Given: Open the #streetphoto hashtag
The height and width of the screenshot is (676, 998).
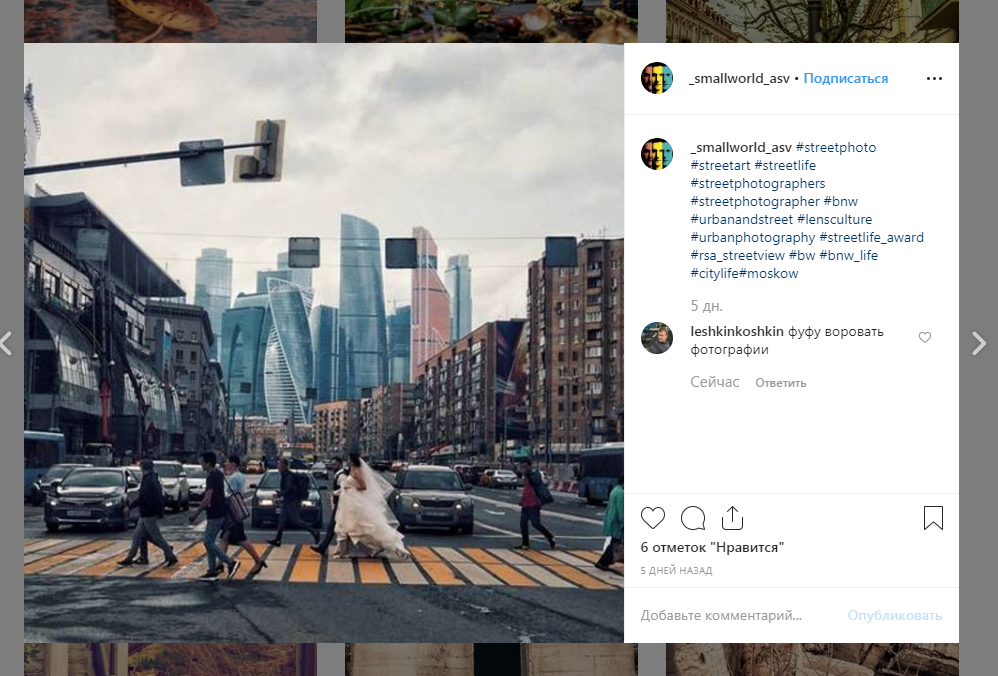Looking at the screenshot, I should tap(836, 148).
